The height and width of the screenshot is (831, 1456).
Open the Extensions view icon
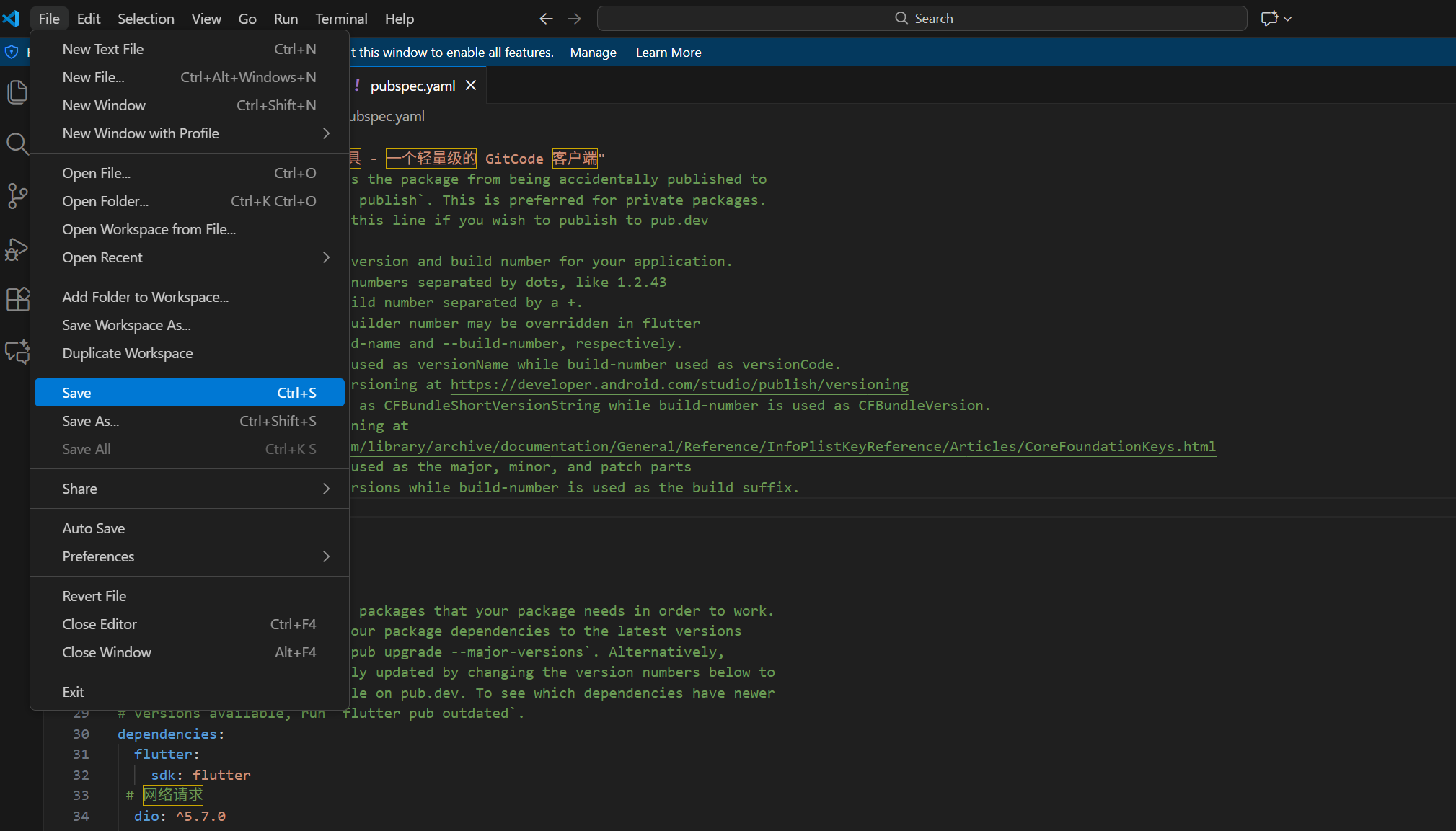pos(17,299)
